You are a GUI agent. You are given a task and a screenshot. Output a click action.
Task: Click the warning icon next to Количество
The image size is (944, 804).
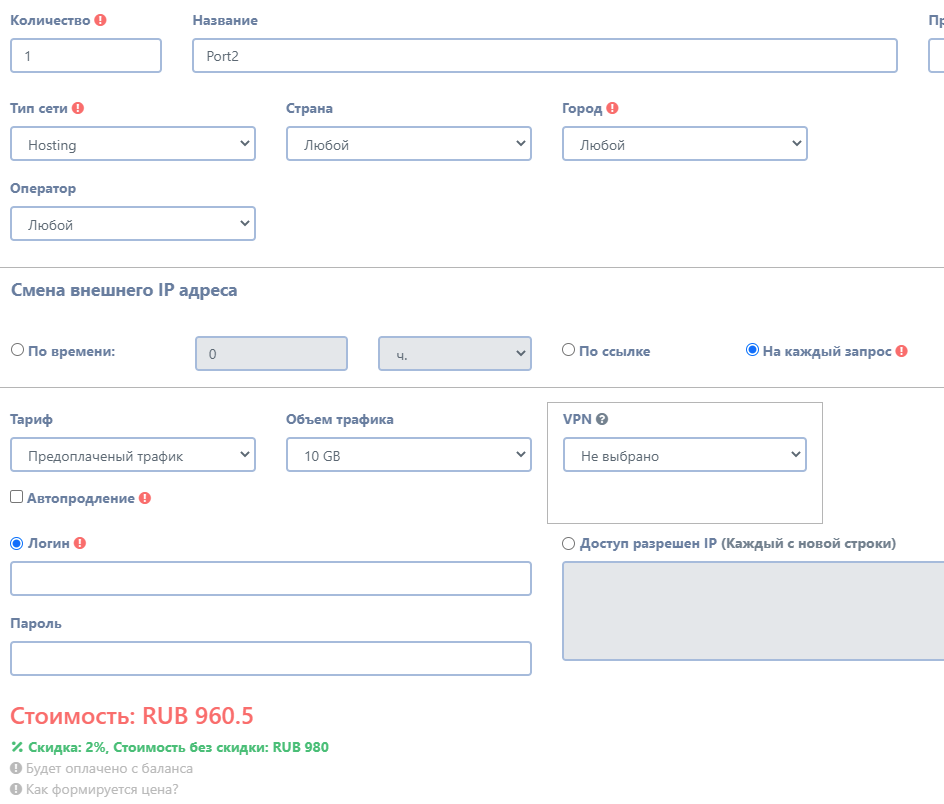click(x=100, y=20)
